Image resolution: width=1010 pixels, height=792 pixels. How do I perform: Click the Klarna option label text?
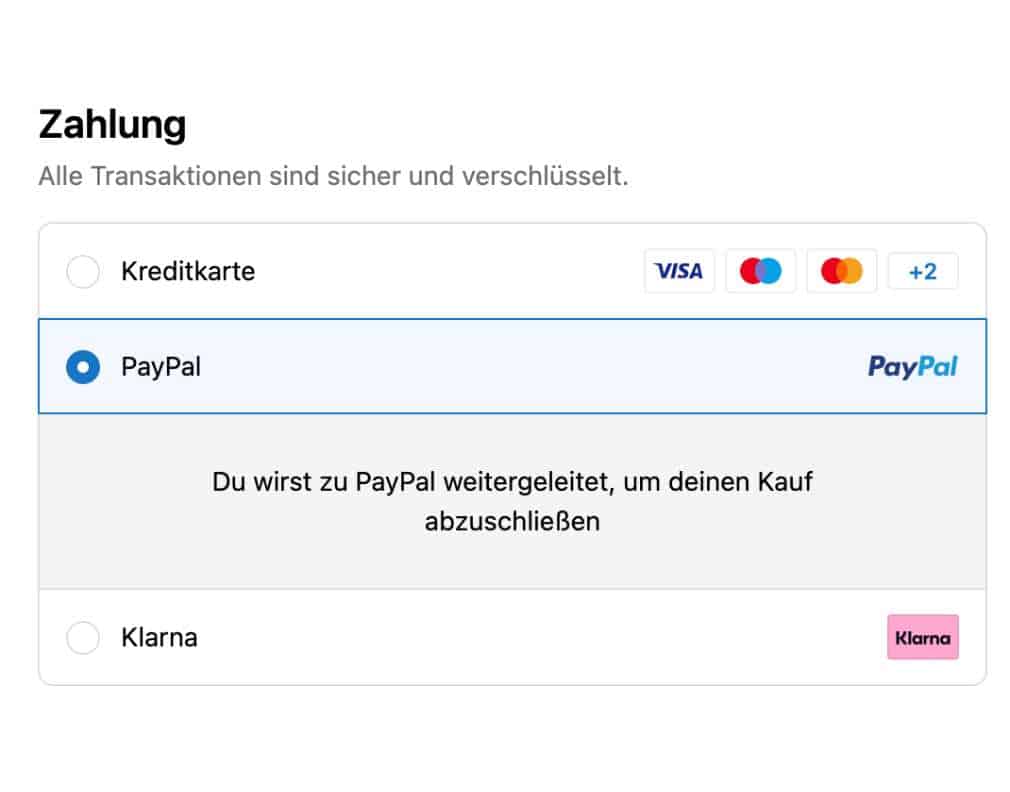coord(159,637)
